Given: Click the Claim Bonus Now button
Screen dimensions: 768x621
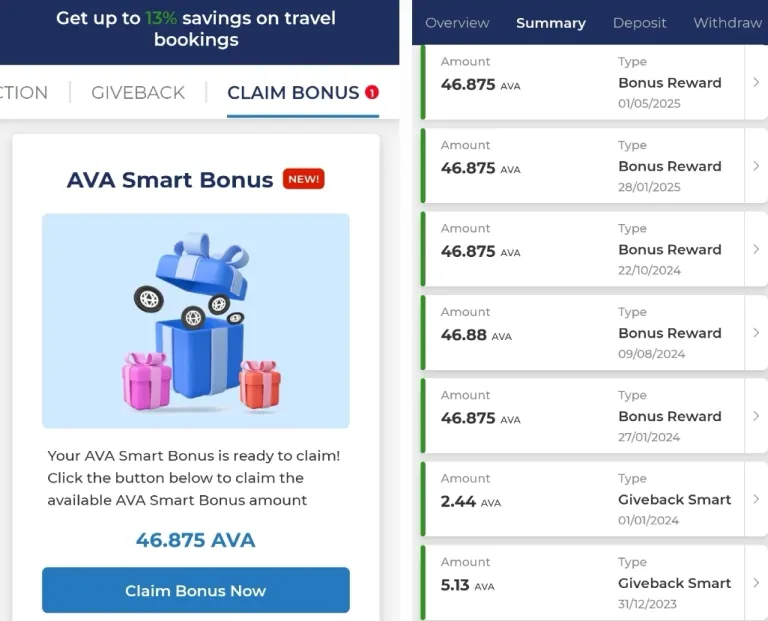Looking at the screenshot, I should coord(196,590).
